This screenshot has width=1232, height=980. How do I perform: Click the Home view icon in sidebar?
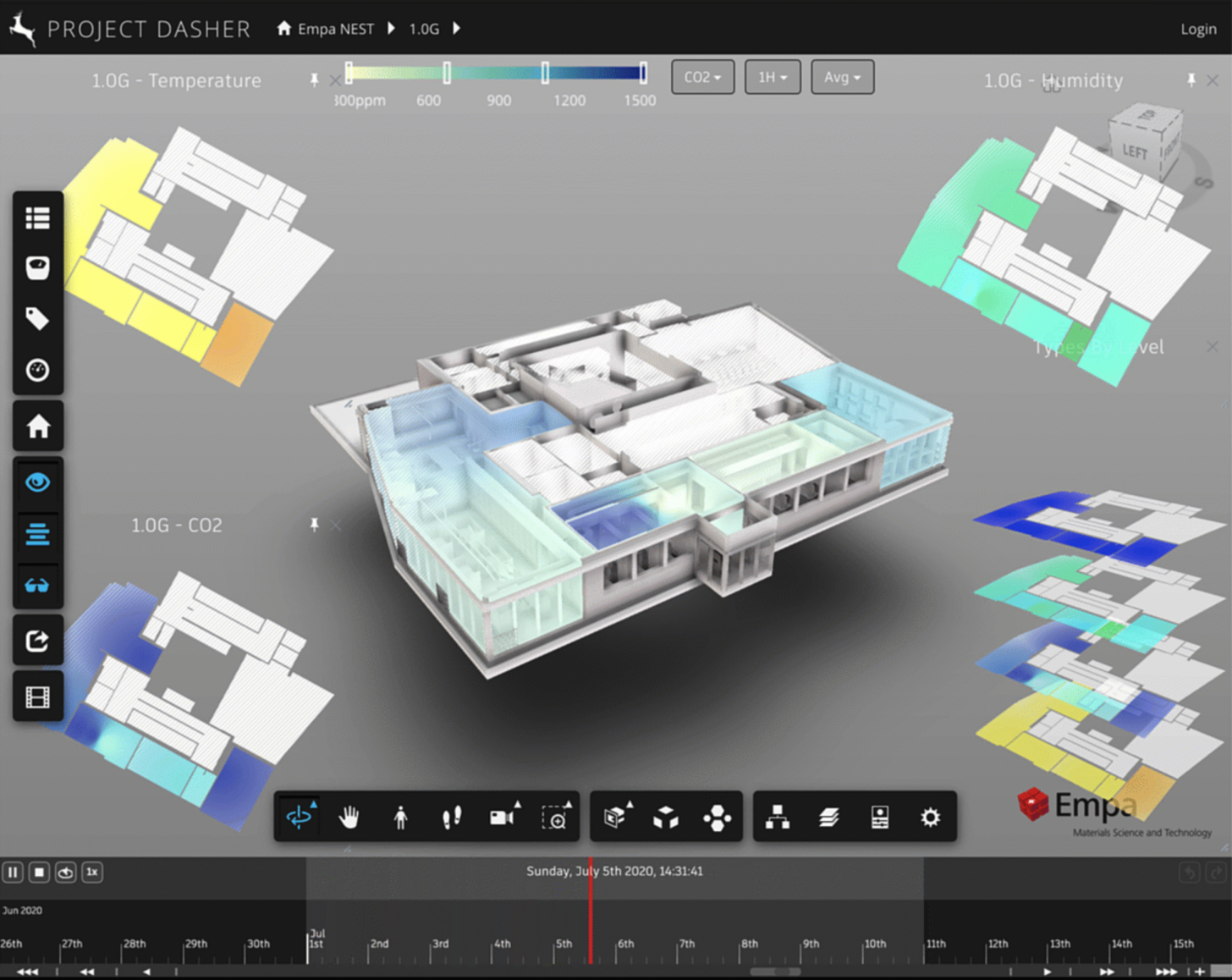tap(38, 427)
